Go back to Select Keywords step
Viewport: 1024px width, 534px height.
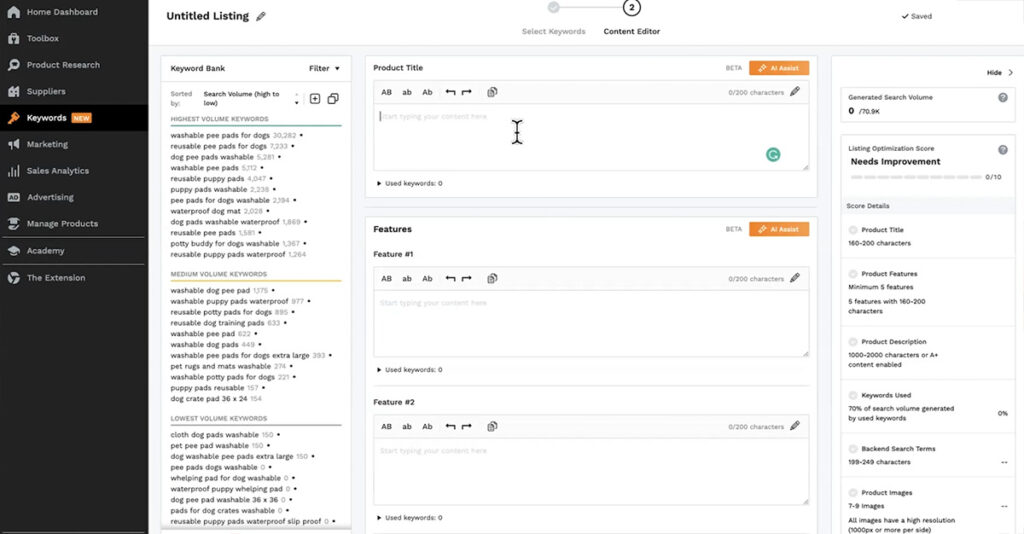pos(554,31)
